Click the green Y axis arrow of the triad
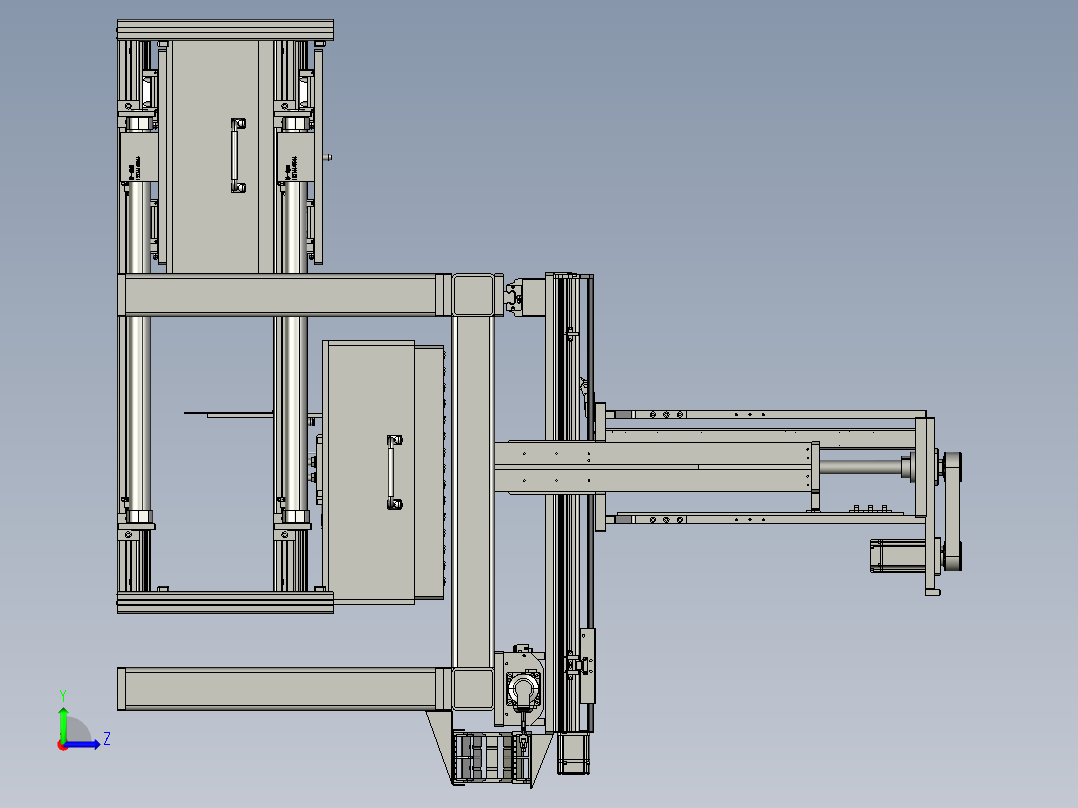1078x808 pixels. point(63,723)
